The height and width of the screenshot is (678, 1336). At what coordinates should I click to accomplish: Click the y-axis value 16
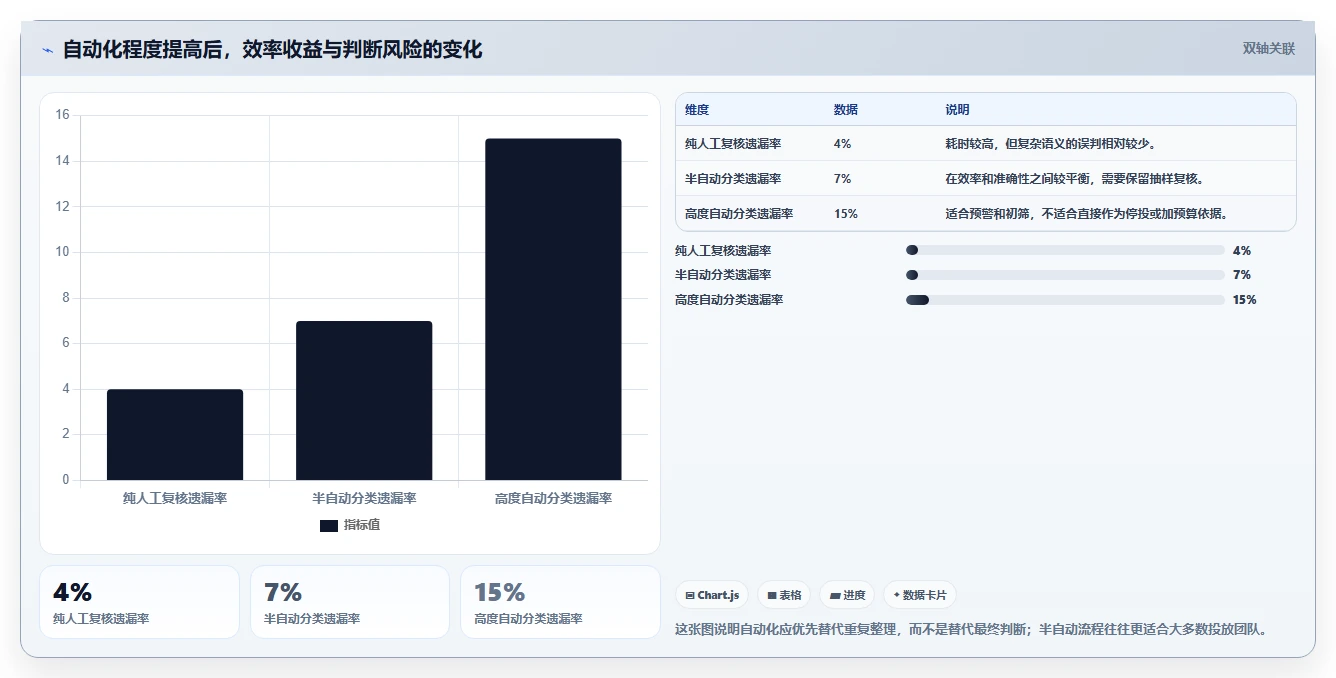click(63, 115)
